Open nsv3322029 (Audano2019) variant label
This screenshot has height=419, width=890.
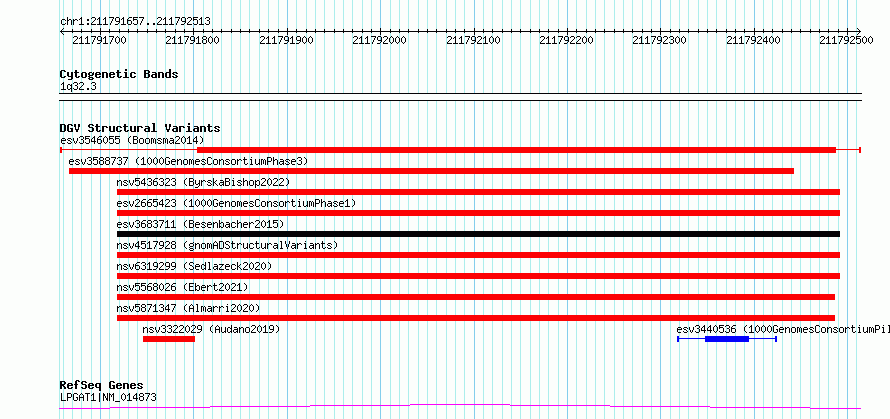tap(211, 329)
